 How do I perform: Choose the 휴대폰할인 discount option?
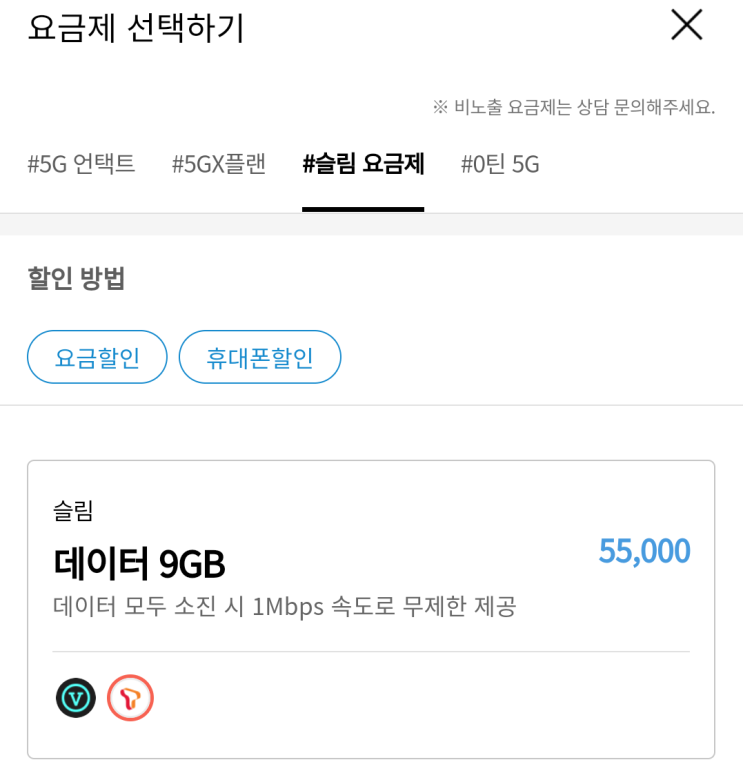point(260,357)
